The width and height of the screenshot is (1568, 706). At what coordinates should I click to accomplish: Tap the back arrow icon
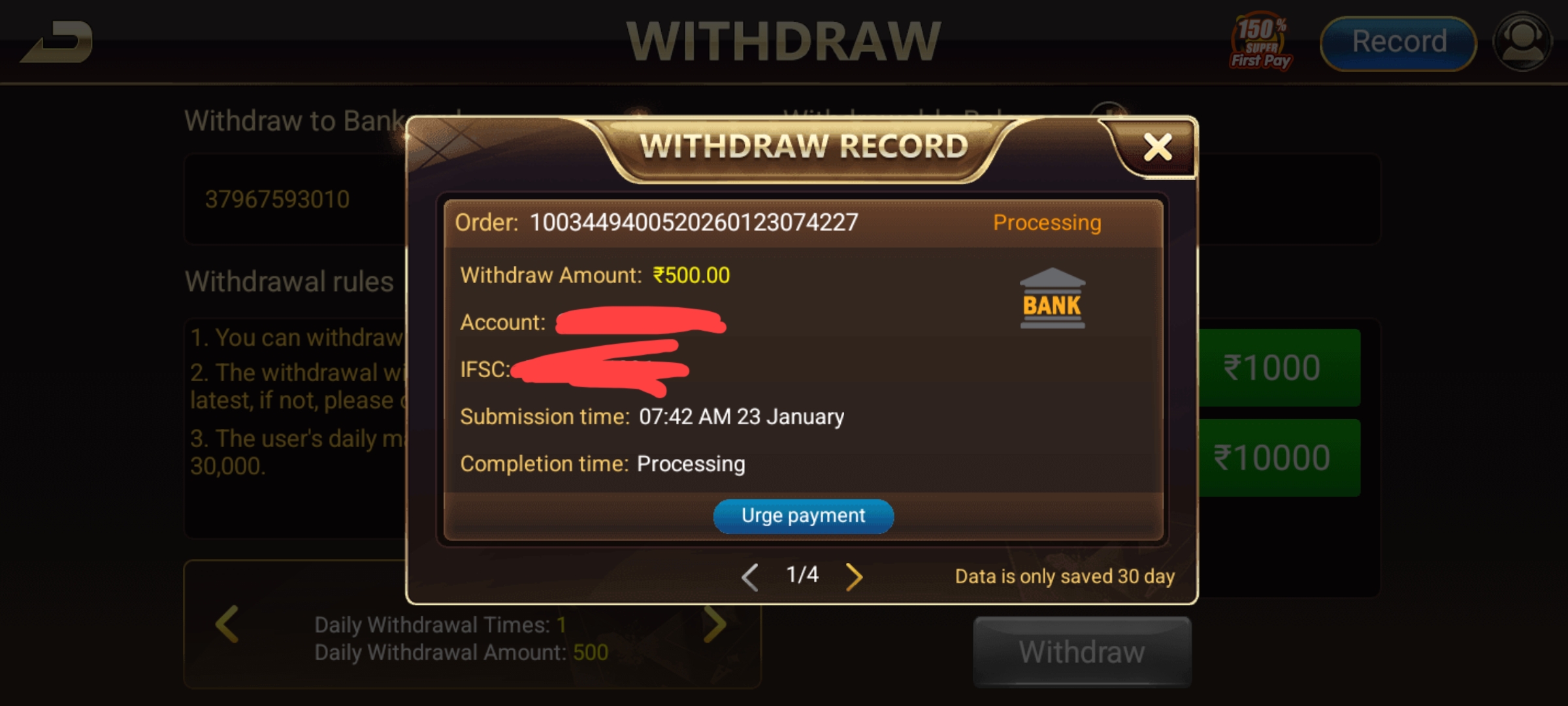tap(57, 42)
